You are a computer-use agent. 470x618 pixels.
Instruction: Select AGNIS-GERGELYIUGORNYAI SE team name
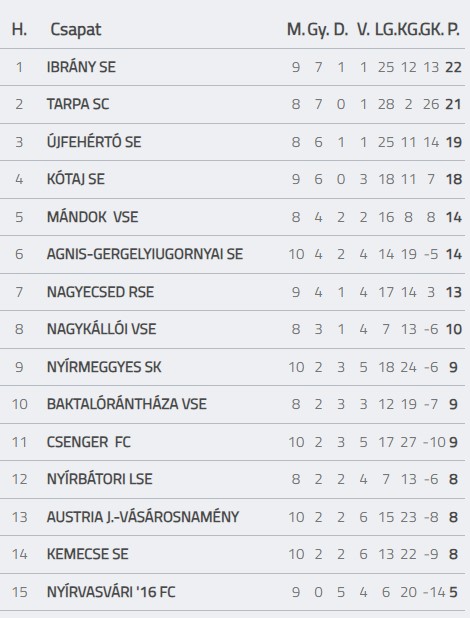click(145, 254)
